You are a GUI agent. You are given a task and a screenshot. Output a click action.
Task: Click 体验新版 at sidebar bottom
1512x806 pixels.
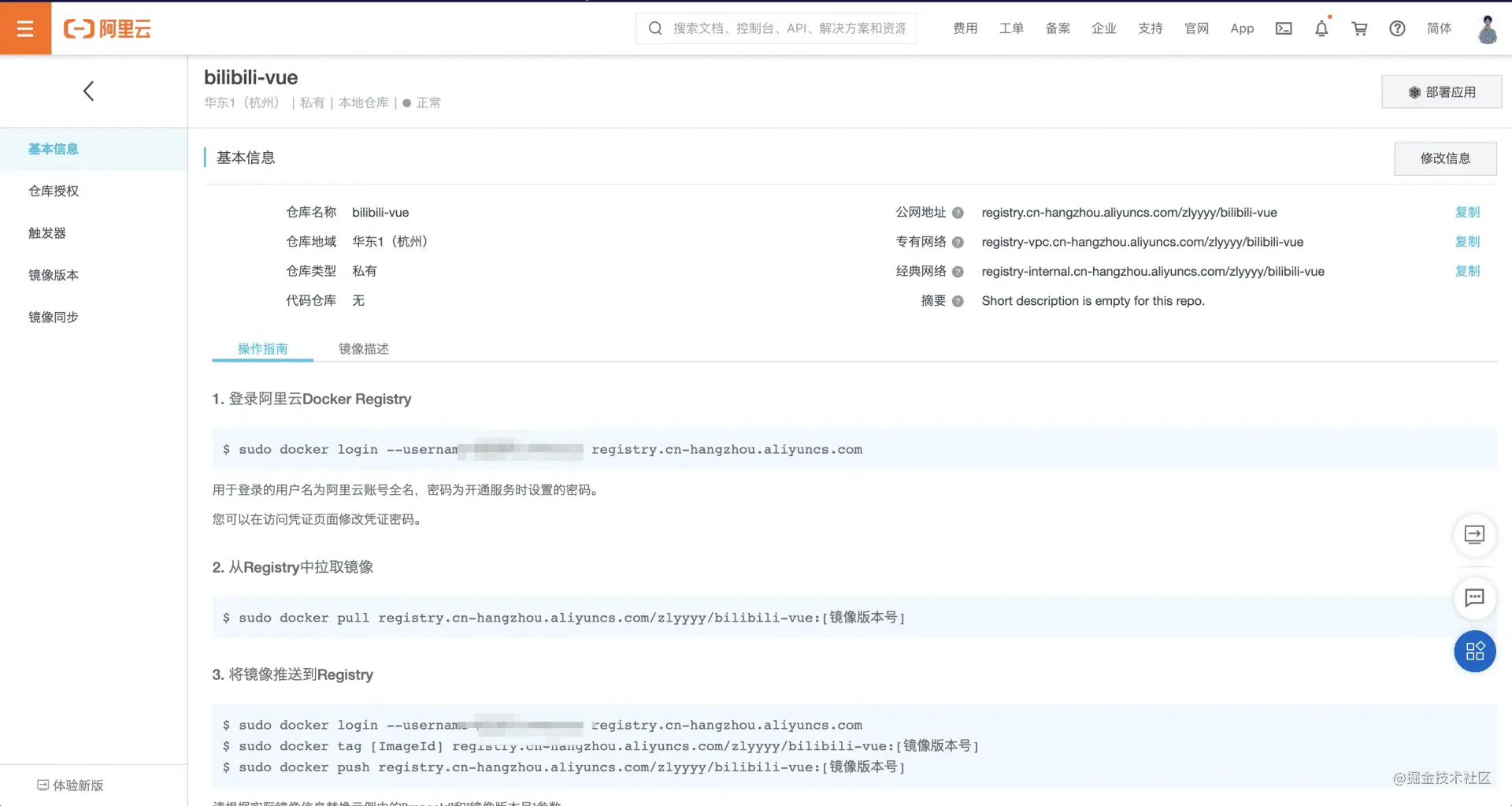point(71,785)
